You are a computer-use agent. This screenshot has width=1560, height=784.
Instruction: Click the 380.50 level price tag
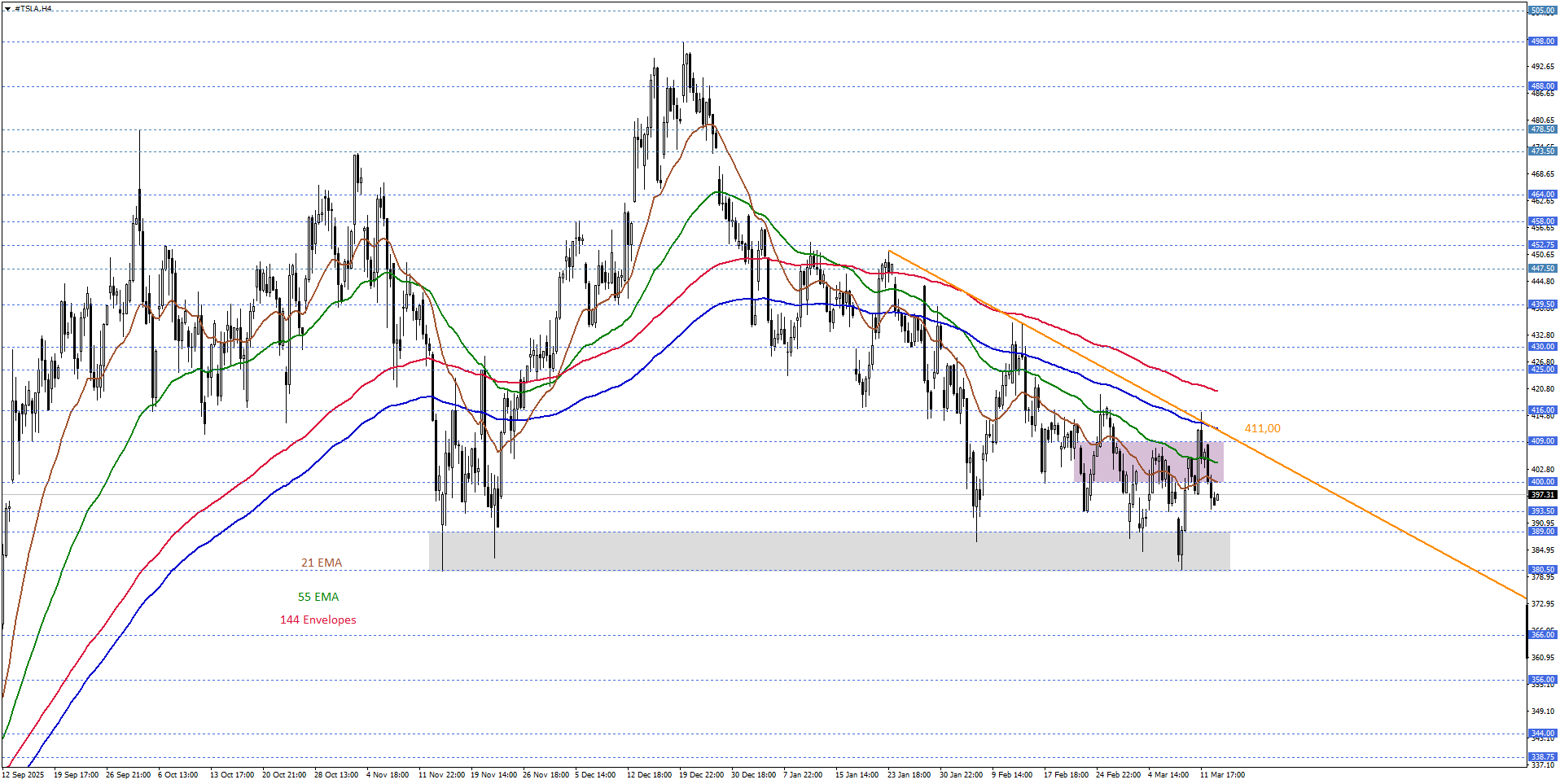click(x=1542, y=570)
